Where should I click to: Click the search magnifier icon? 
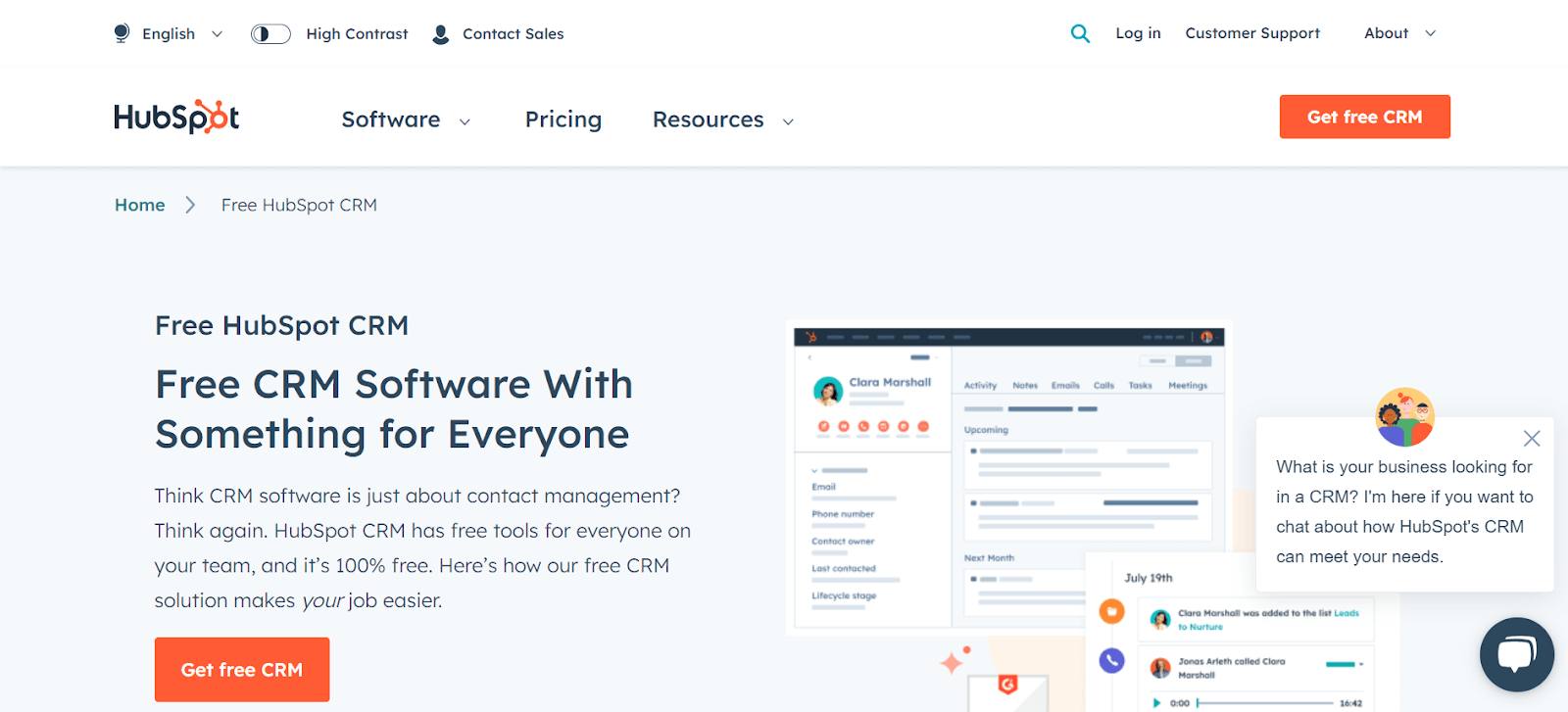pyautogui.click(x=1080, y=33)
